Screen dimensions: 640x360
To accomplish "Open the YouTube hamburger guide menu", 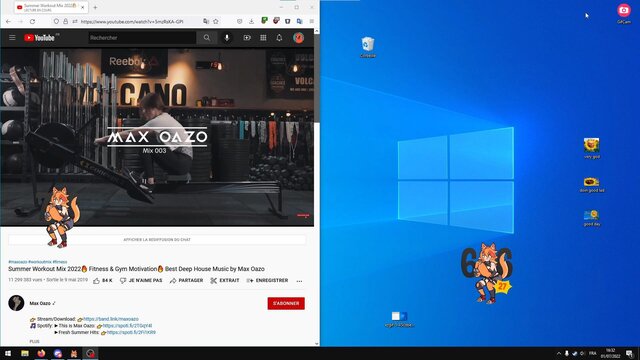I will (12, 38).
